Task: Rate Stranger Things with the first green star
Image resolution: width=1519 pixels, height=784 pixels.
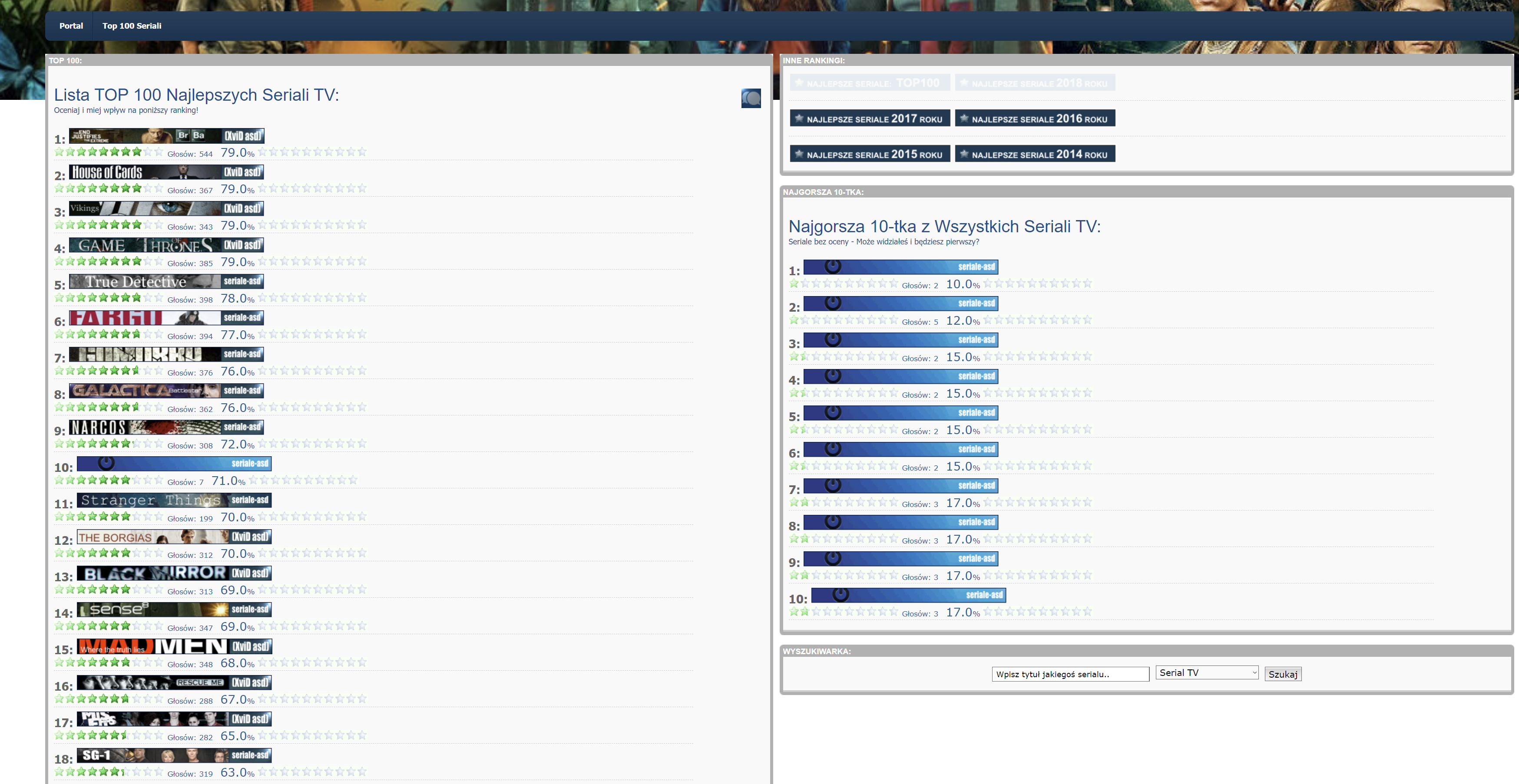Action: (59, 517)
